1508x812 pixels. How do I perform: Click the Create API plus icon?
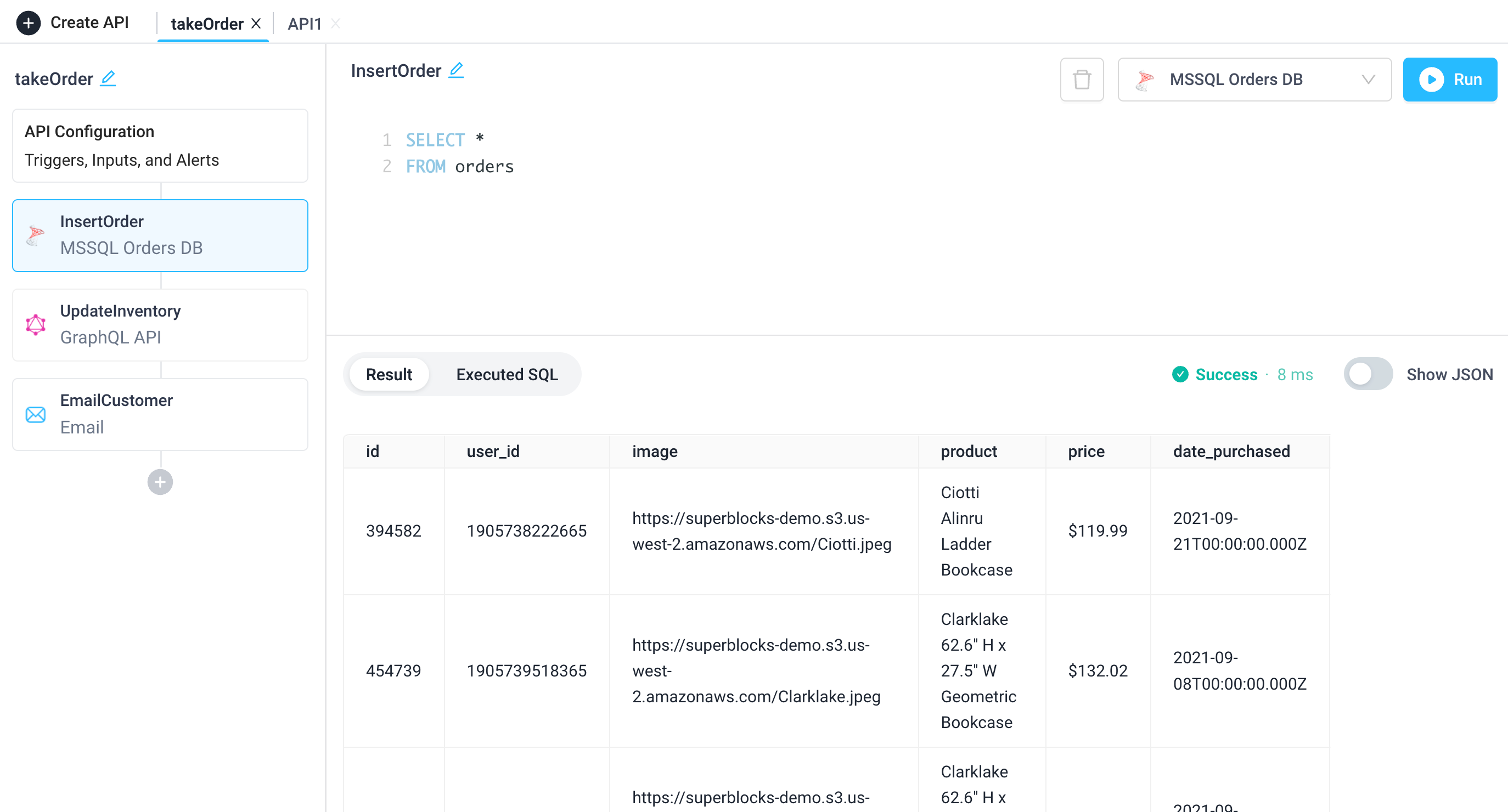click(28, 22)
